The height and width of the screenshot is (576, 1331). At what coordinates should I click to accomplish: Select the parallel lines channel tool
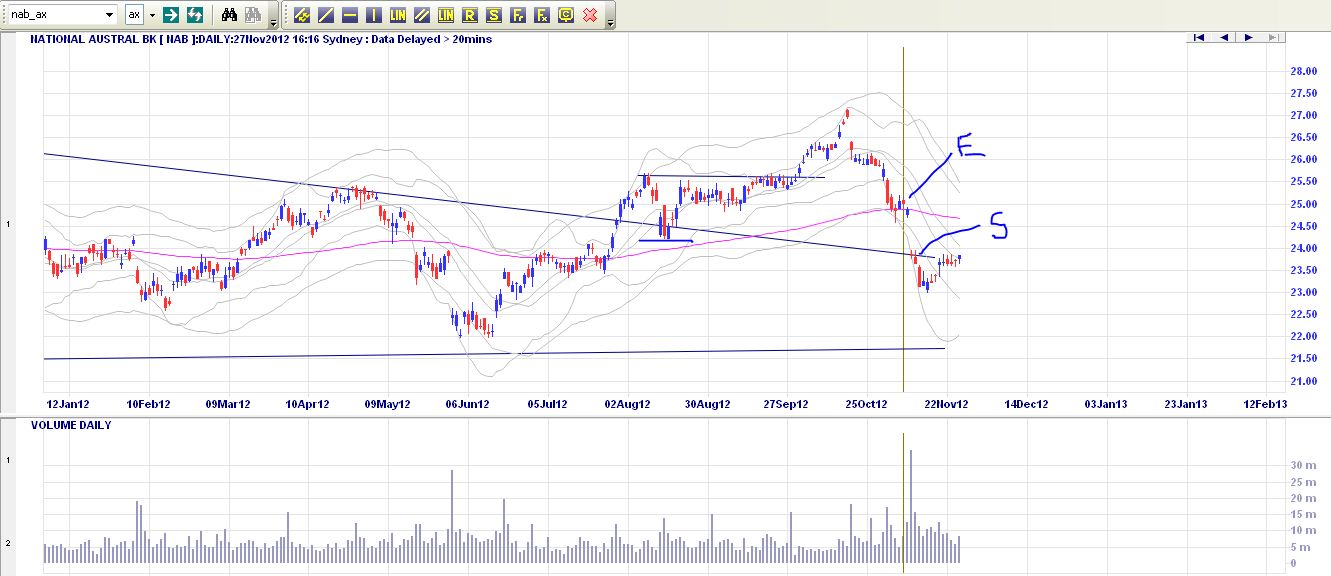point(422,15)
